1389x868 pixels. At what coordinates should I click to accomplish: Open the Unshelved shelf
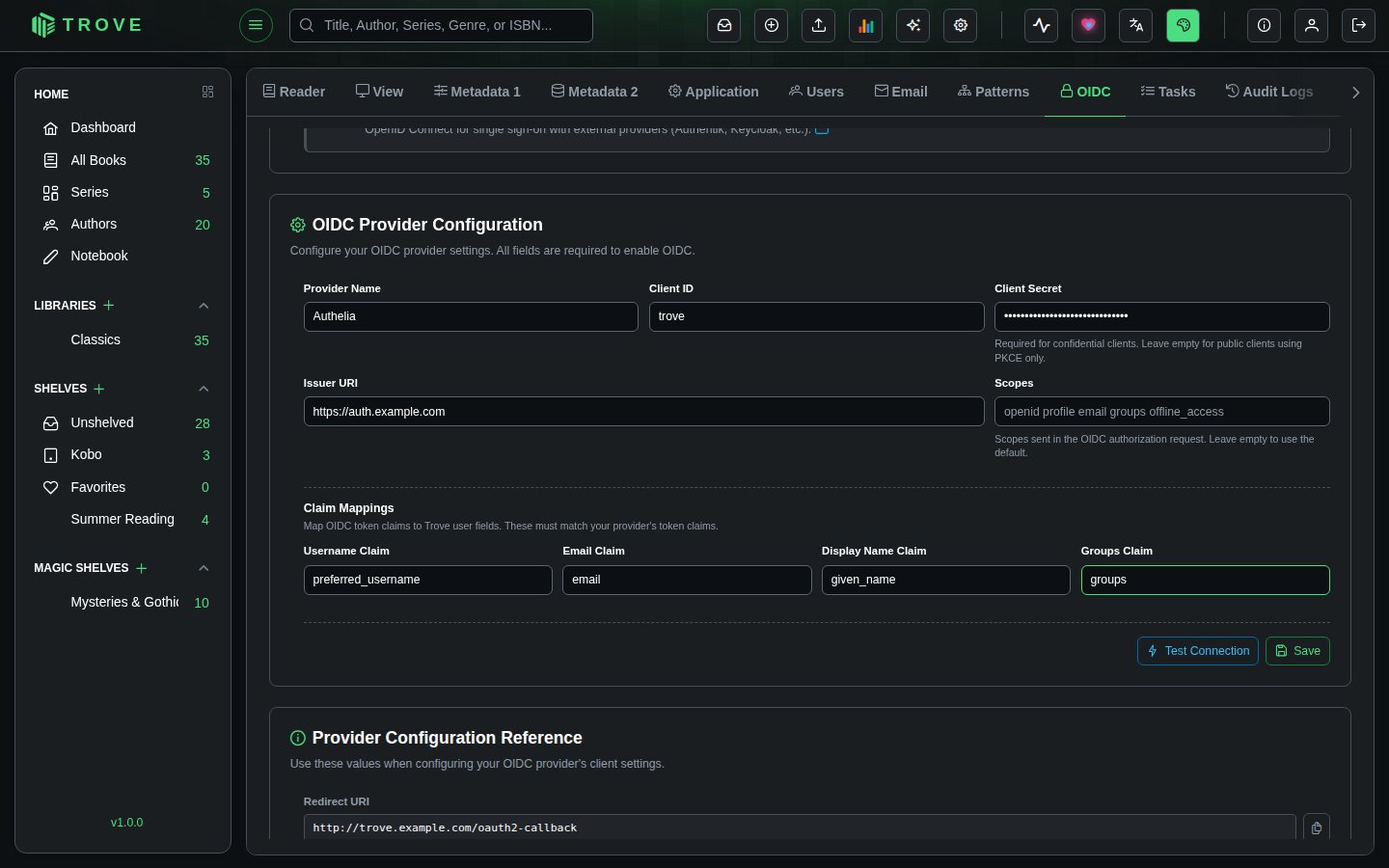tap(123, 422)
